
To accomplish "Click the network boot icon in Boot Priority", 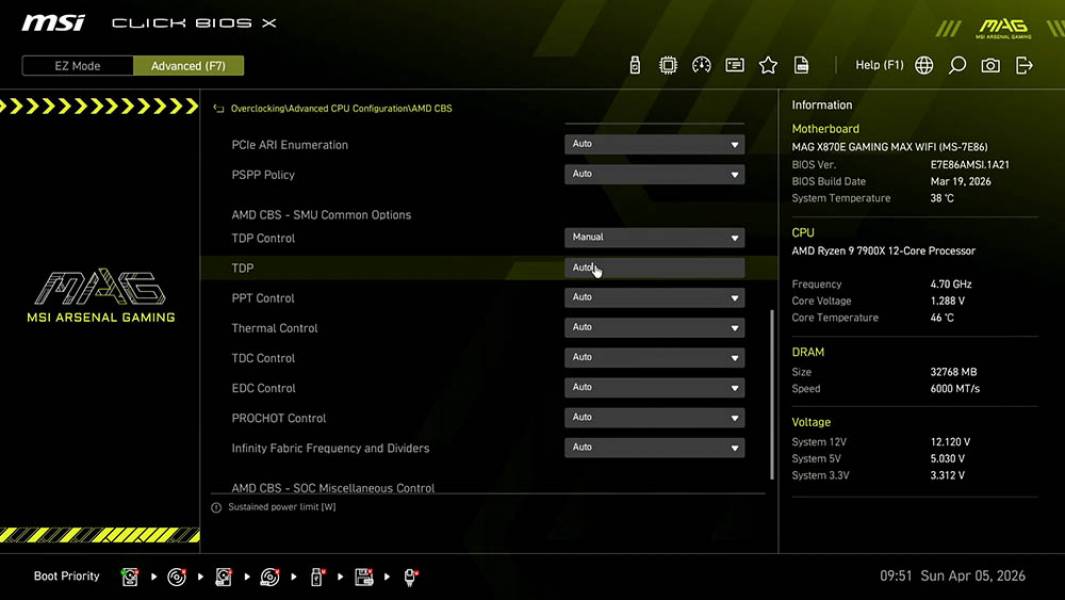I will point(411,577).
